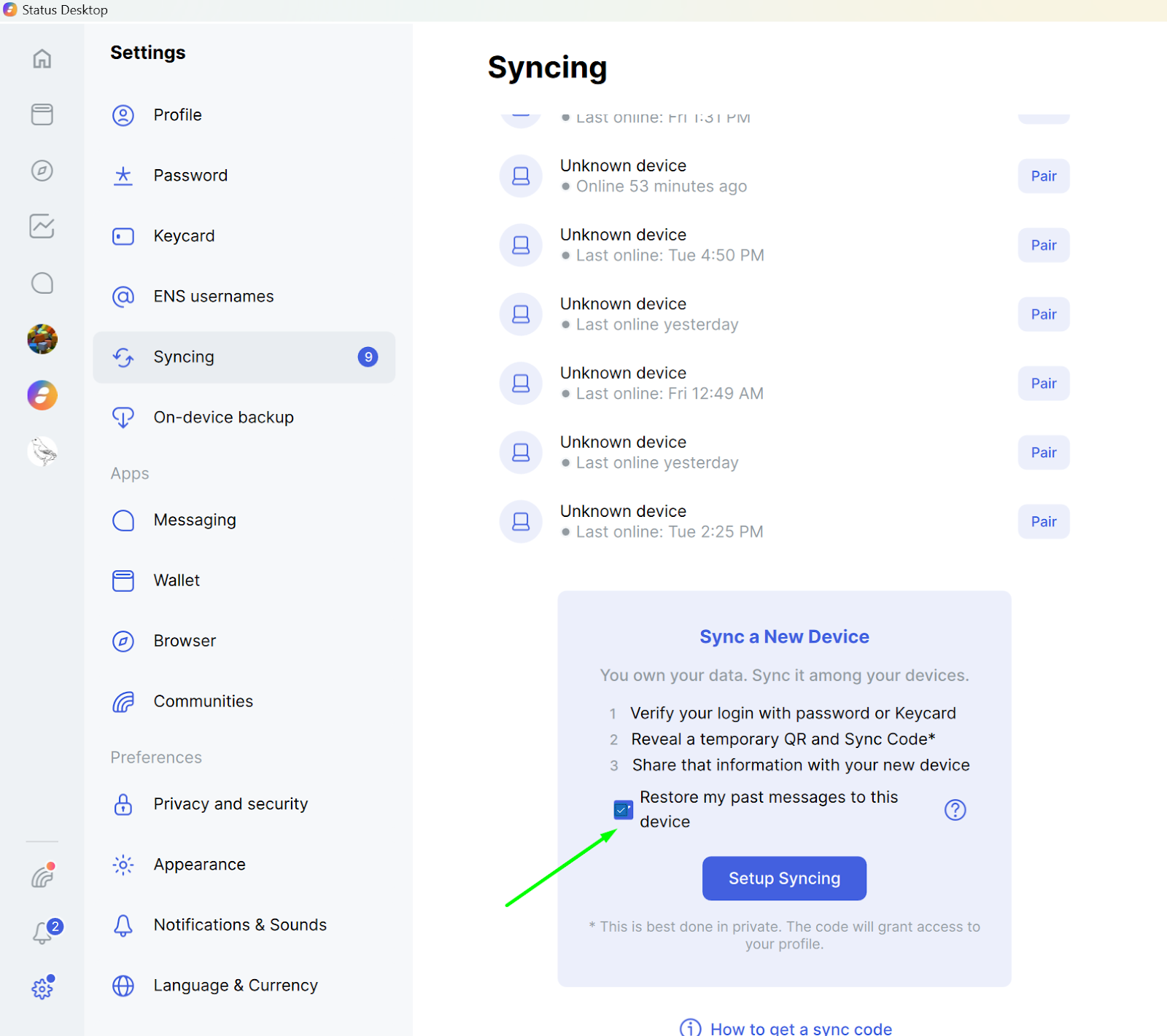Pair the device online 53 minutes ago
The height and width of the screenshot is (1036, 1167).
(1043, 176)
